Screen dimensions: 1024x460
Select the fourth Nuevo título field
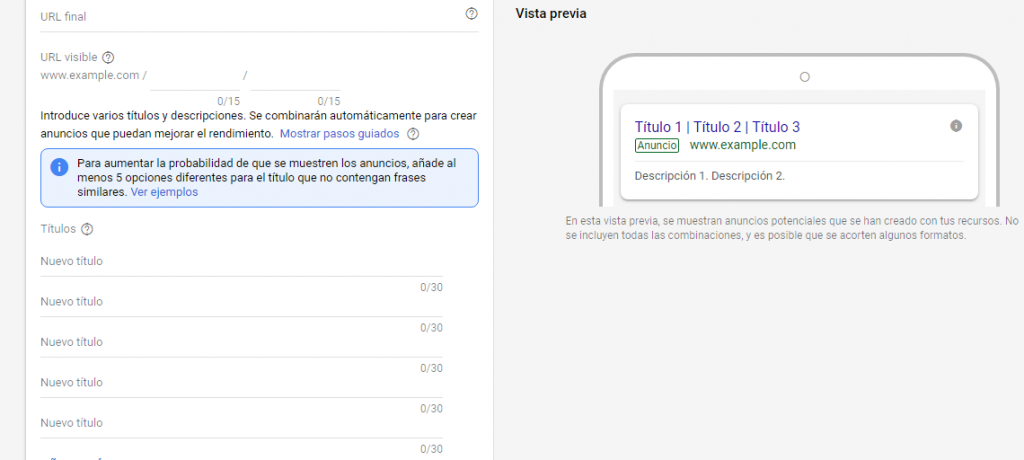point(240,382)
